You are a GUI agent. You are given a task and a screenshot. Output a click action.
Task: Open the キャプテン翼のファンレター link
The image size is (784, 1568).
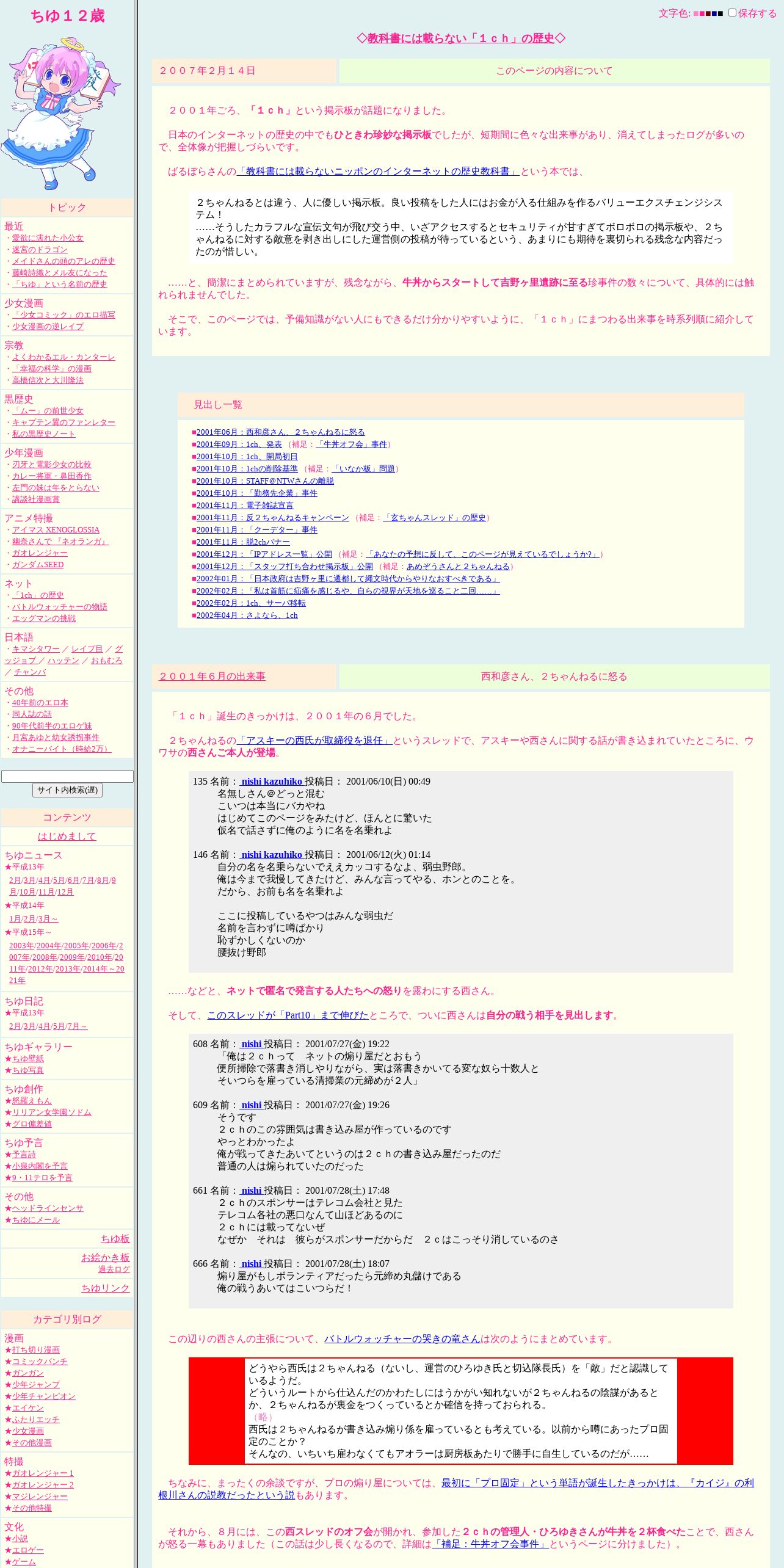click(x=64, y=423)
